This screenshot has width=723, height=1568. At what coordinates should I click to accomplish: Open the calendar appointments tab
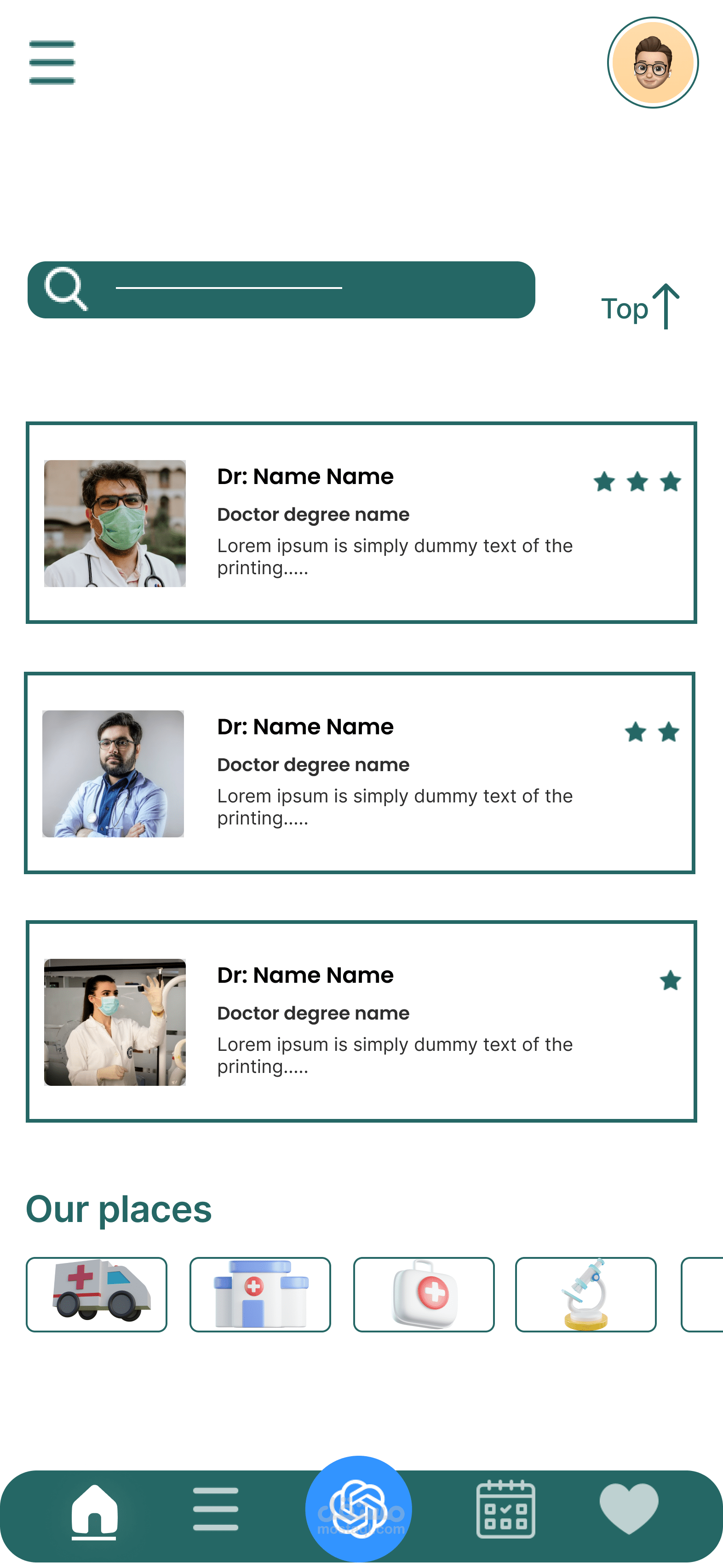pos(505,1509)
